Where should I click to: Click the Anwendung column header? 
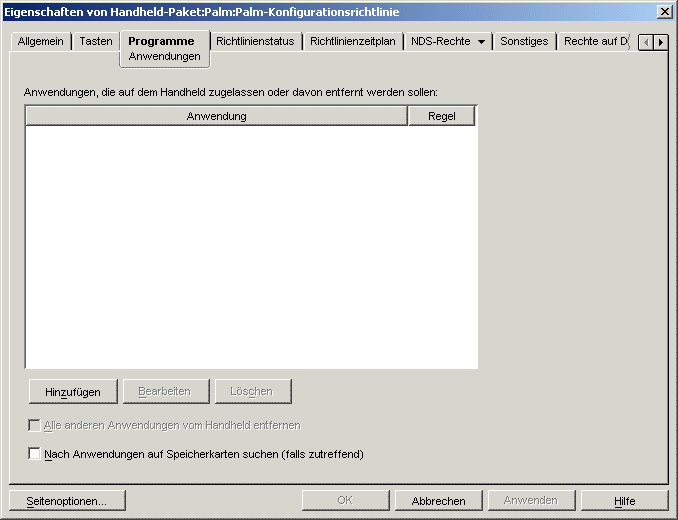pyautogui.click(x=217, y=116)
